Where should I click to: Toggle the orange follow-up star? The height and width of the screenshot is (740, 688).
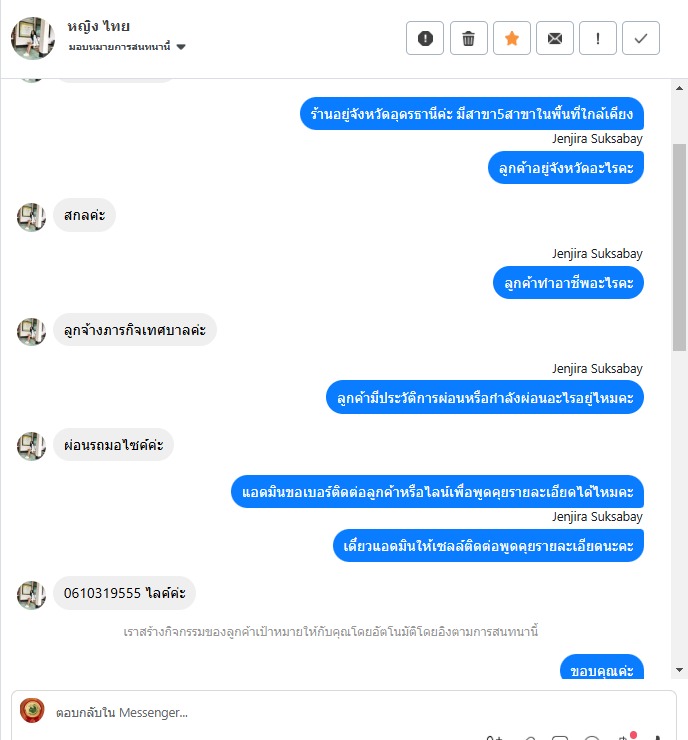pos(512,38)
